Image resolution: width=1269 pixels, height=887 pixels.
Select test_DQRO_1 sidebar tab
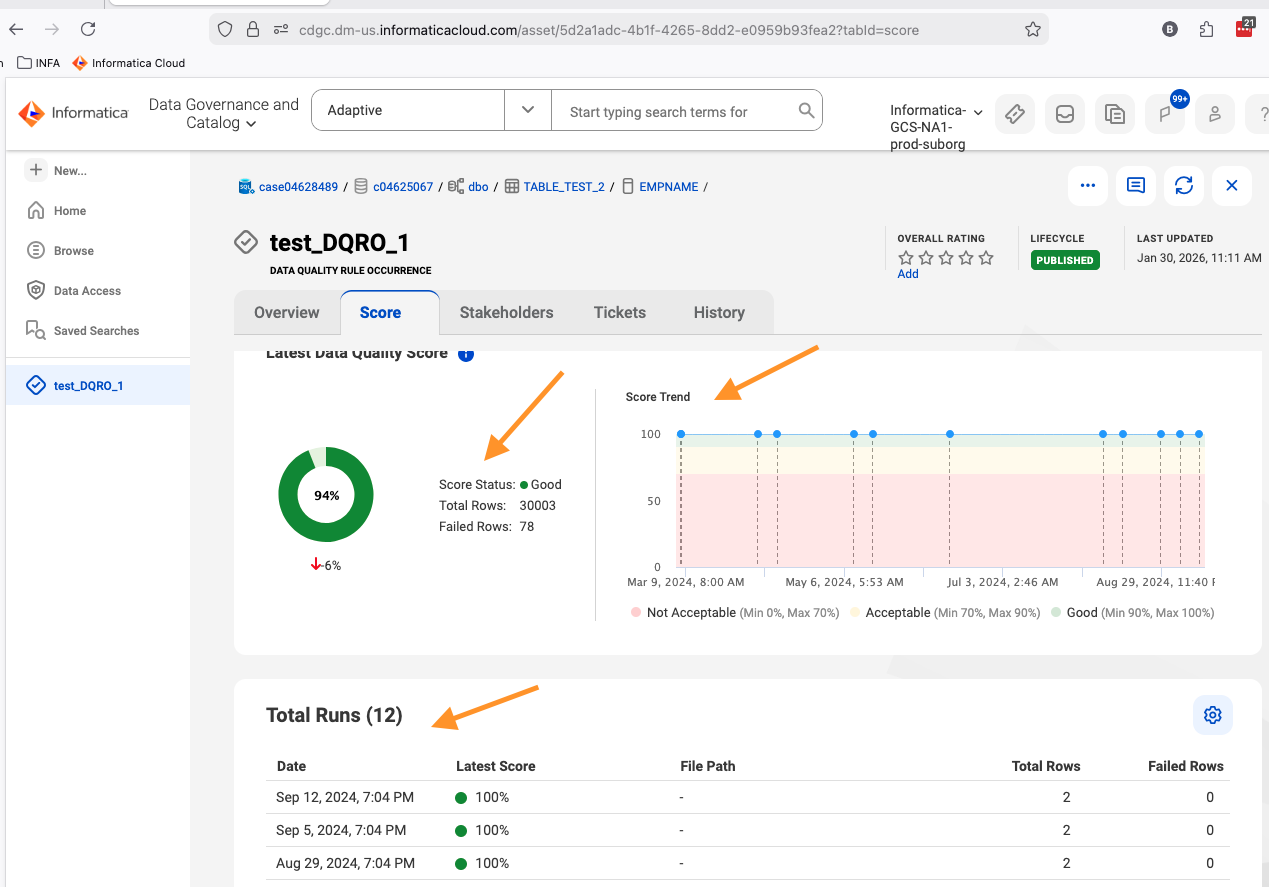pos(97,385)
